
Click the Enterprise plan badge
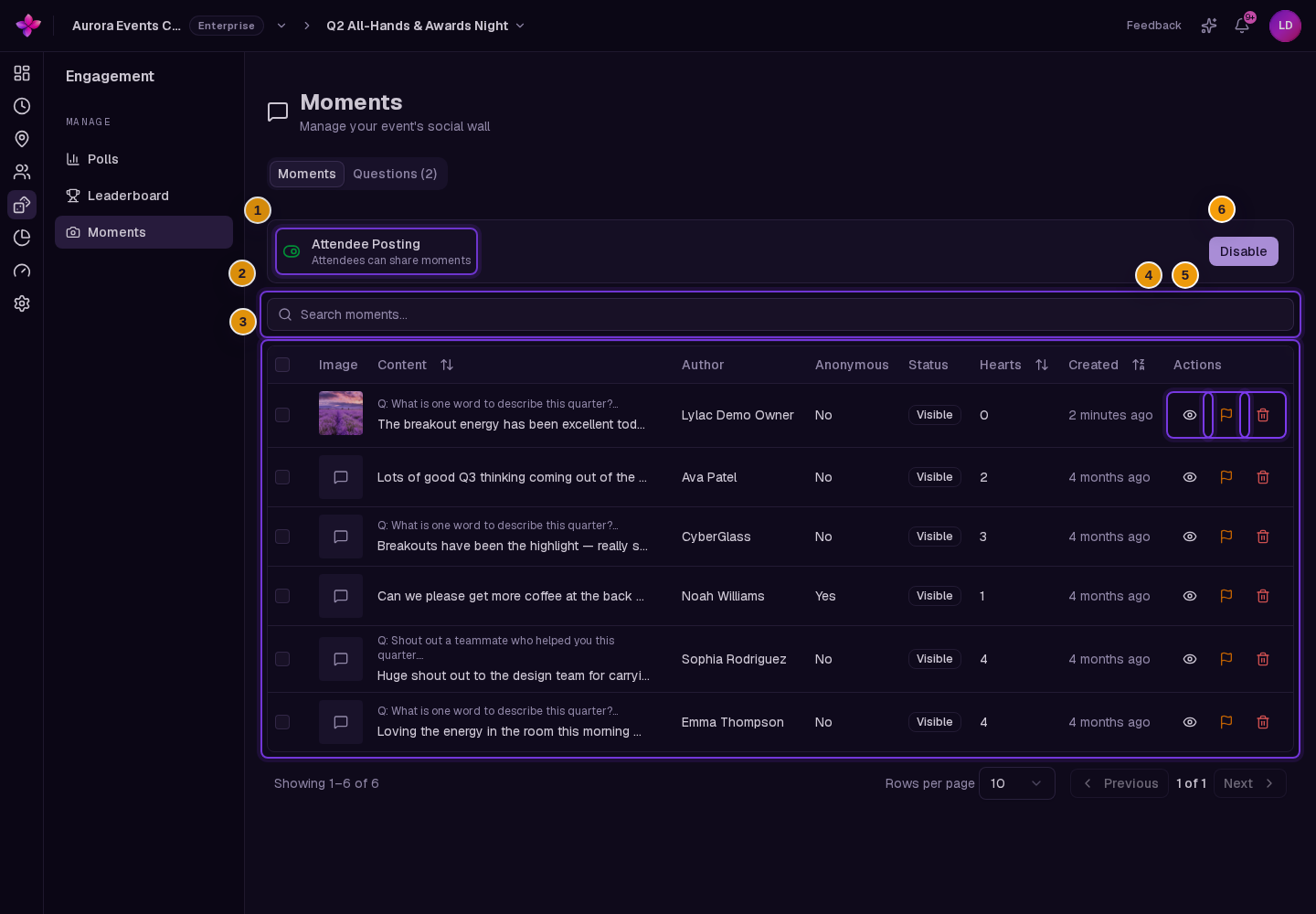pos(227,26)
